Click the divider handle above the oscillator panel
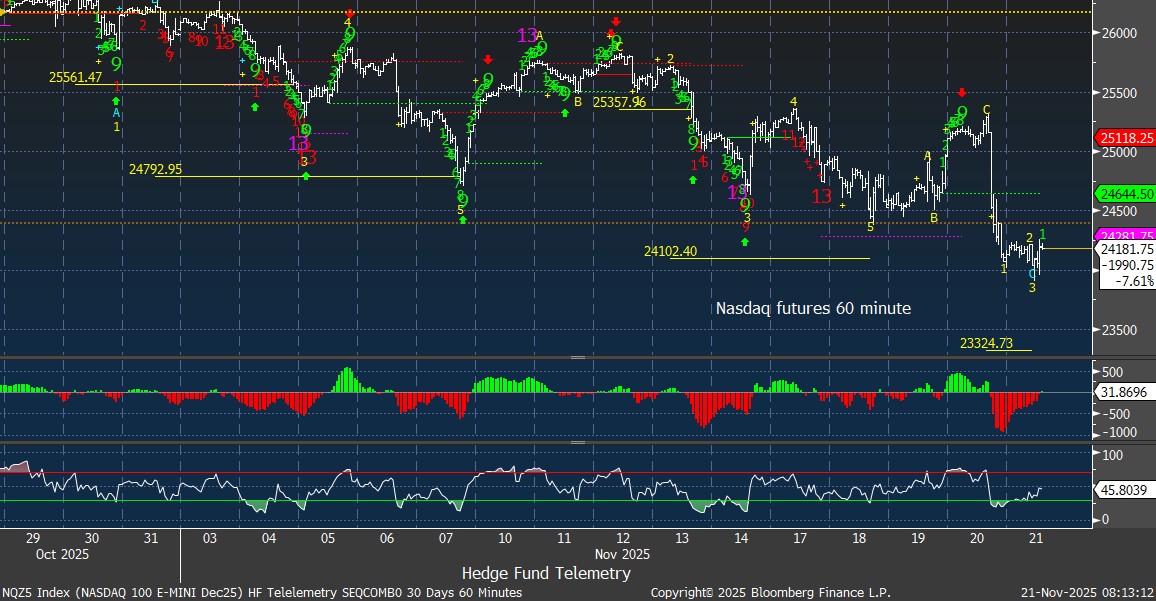 click(x=577, y=442)
